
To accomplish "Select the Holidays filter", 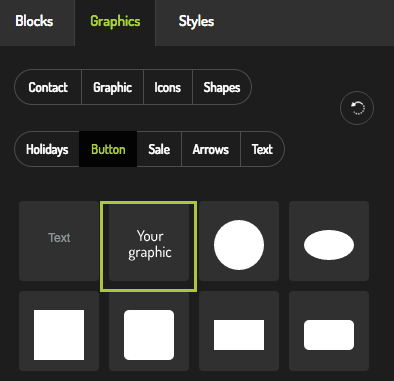I will point(47,149).
